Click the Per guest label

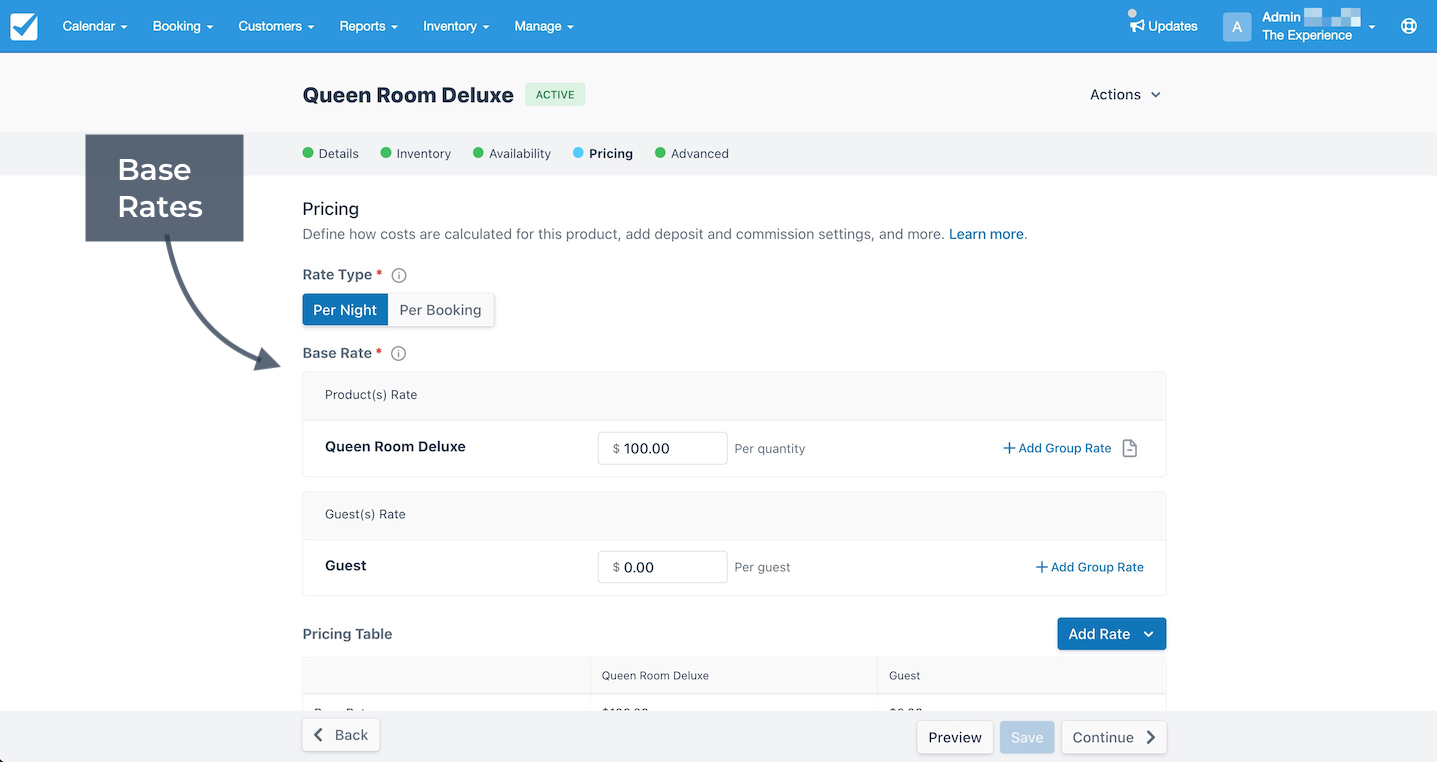pos(762,567)
